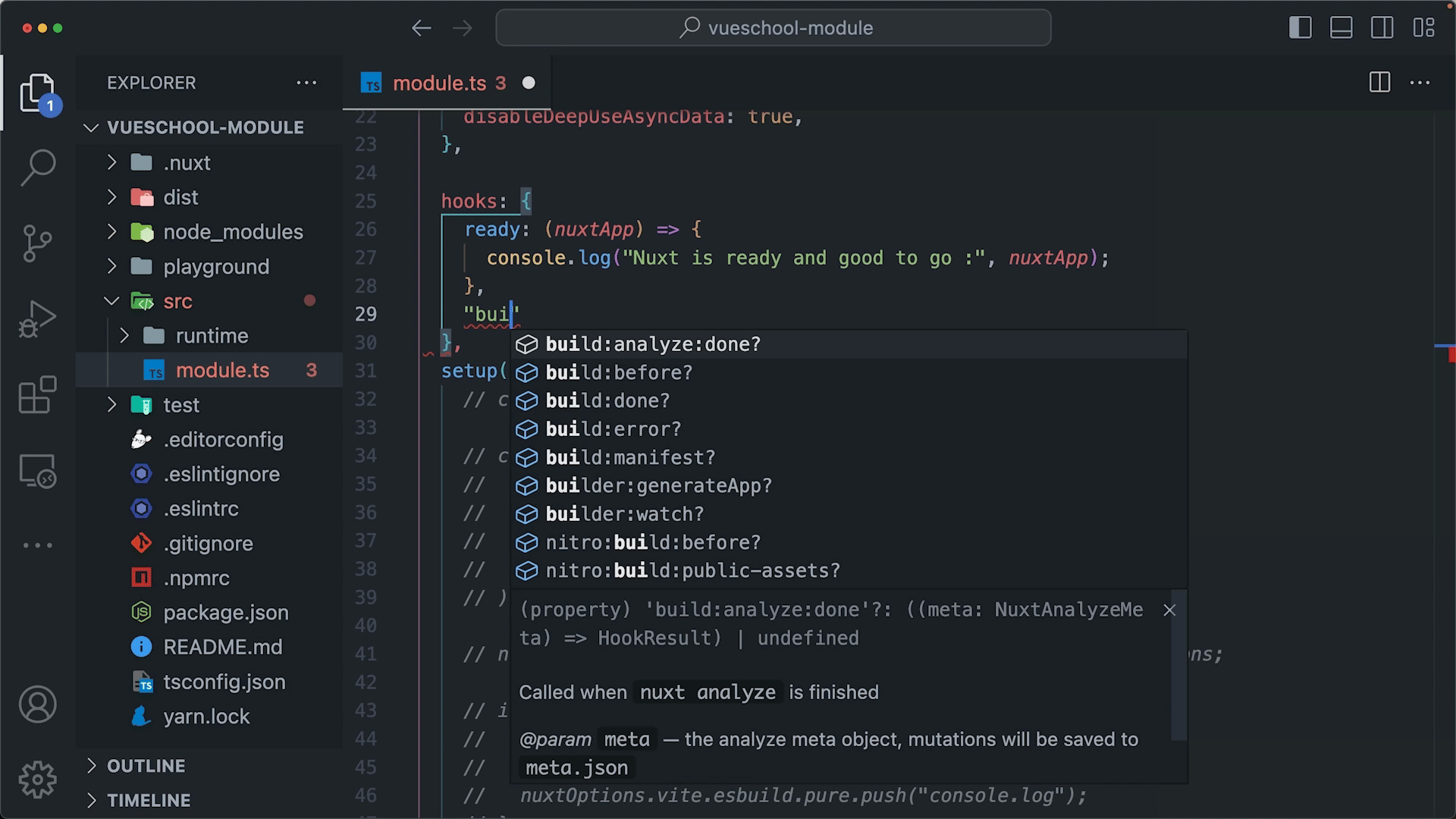Click the vueschool-module command center search
The image size is (1456, 819).
[773, 28]
